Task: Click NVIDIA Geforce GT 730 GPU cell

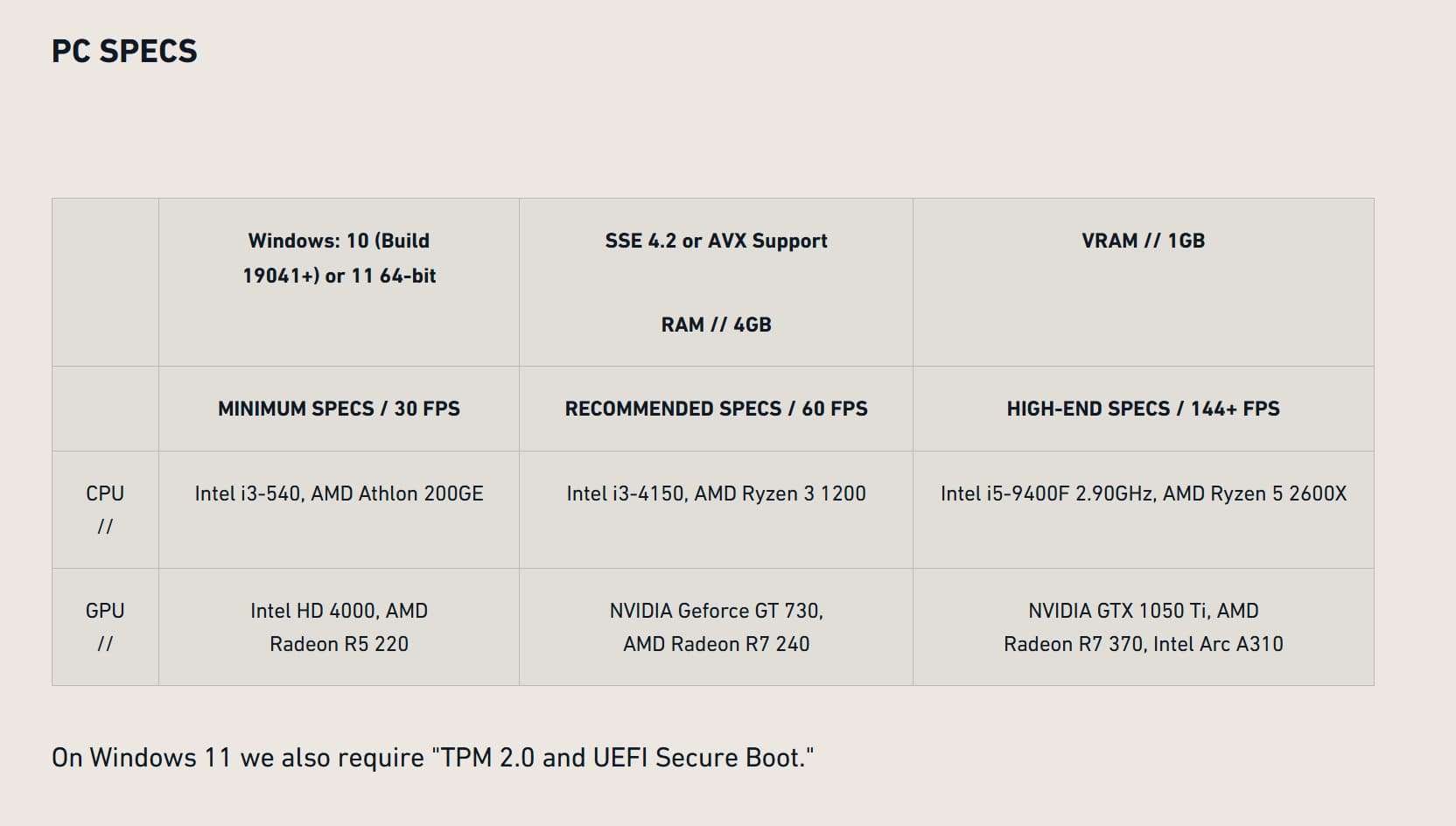Action: (x=716, y=611)
